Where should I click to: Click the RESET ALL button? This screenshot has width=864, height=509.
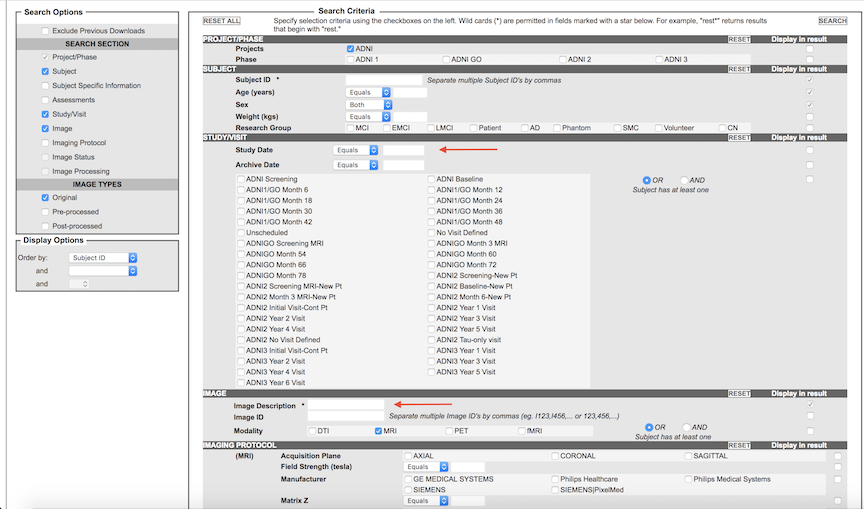click(221, 20)
